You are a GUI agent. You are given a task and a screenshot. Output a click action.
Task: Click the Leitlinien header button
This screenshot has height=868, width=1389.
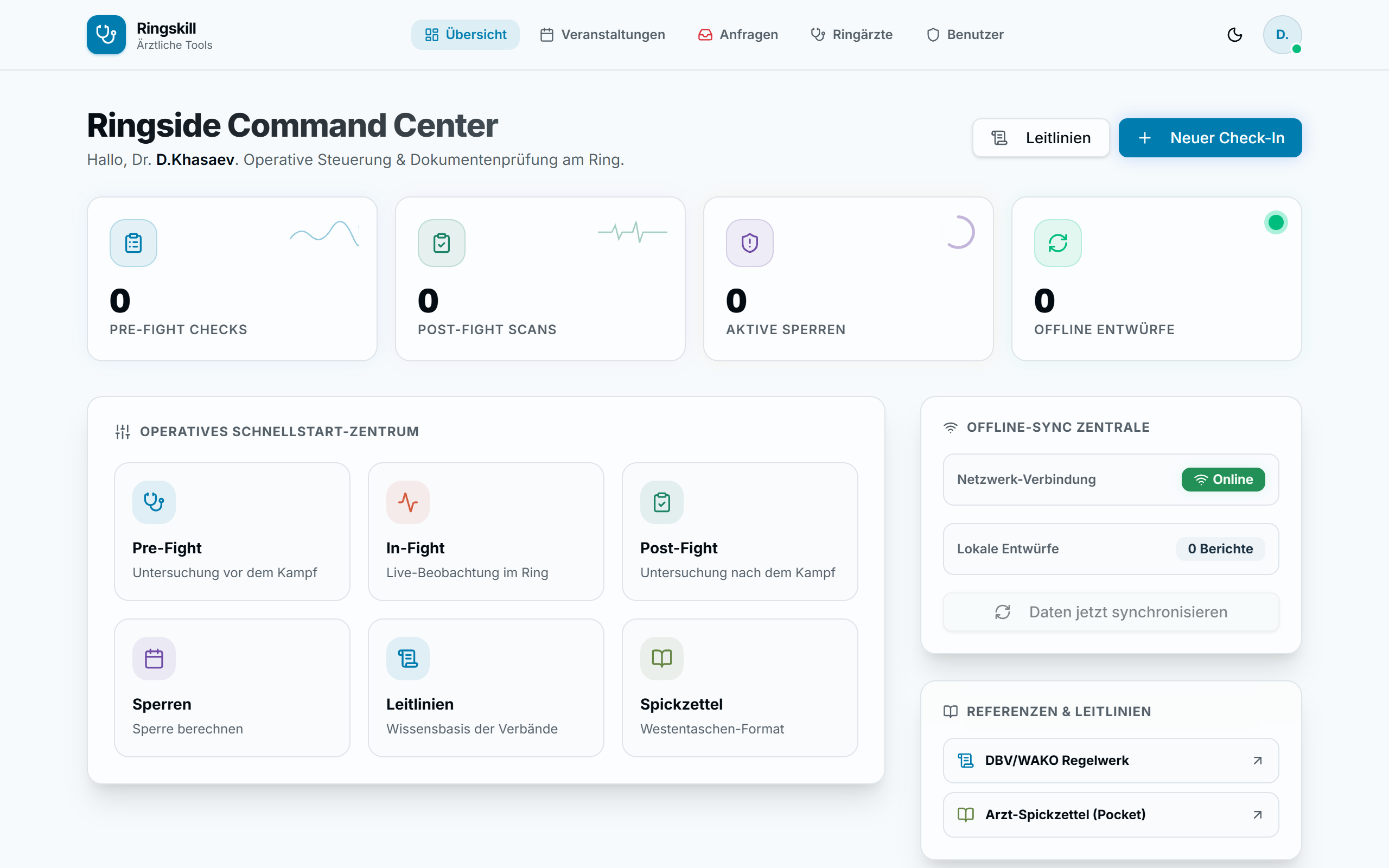pyautogui.click(x=1041, y=138)
